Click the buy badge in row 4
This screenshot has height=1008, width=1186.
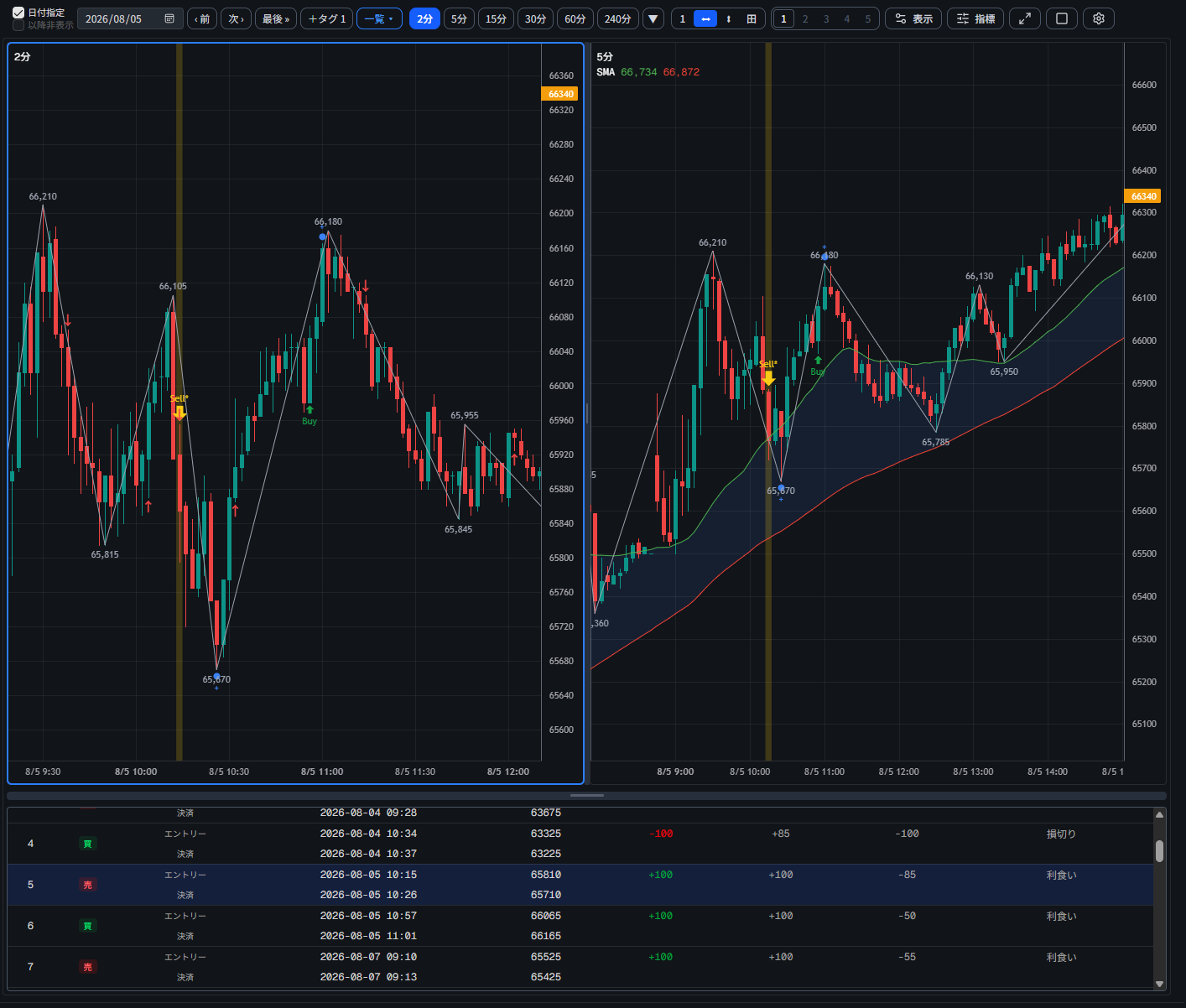[87, 844]
